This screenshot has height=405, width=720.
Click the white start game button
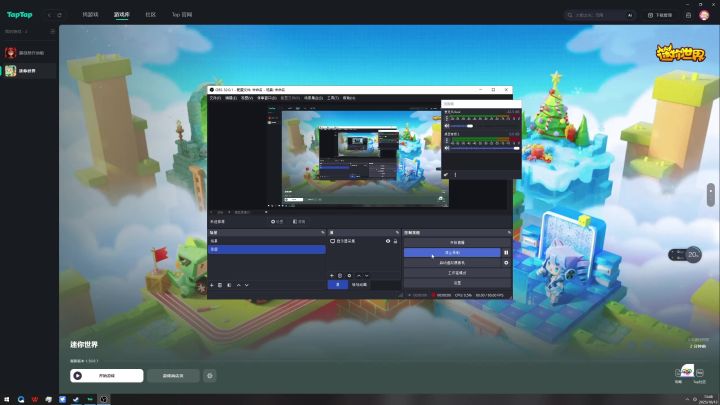coord(107,376)
